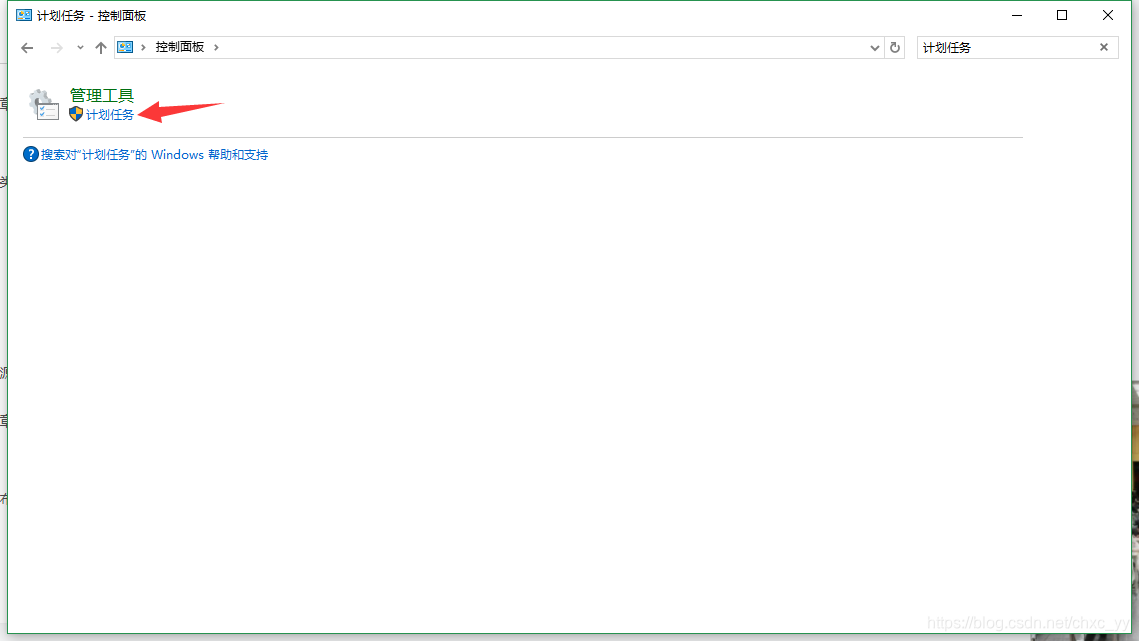Open the 管理工具 heading link
Viewport: 1139px width, 641px height.
pyautogui.click(x=102, y=95)
